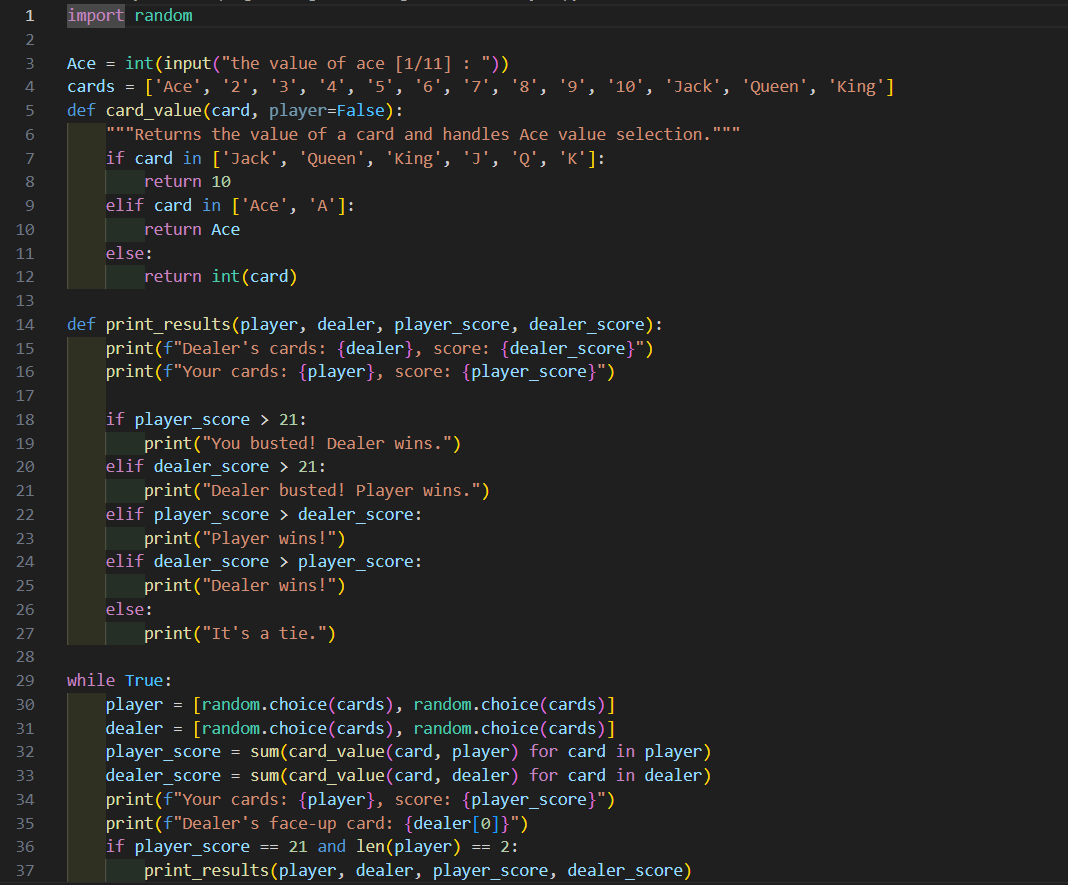
Task: Click line number 14 in the gutter
Action: (x=25, y=324)
